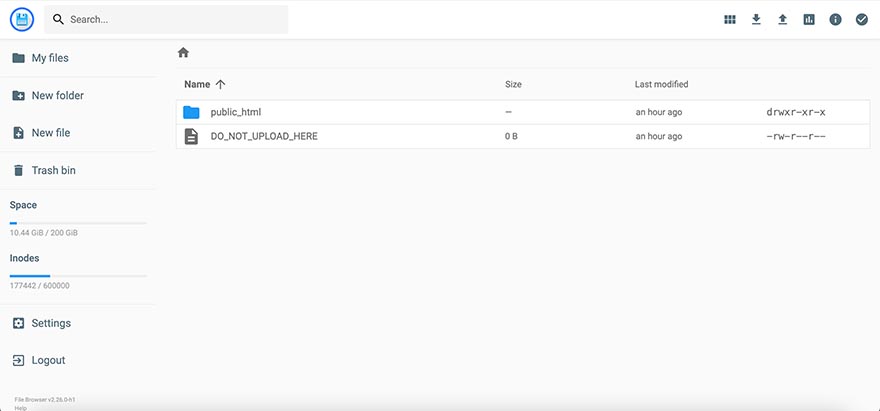Create a New folder
880x411 pixels.
tap(57, 96)
